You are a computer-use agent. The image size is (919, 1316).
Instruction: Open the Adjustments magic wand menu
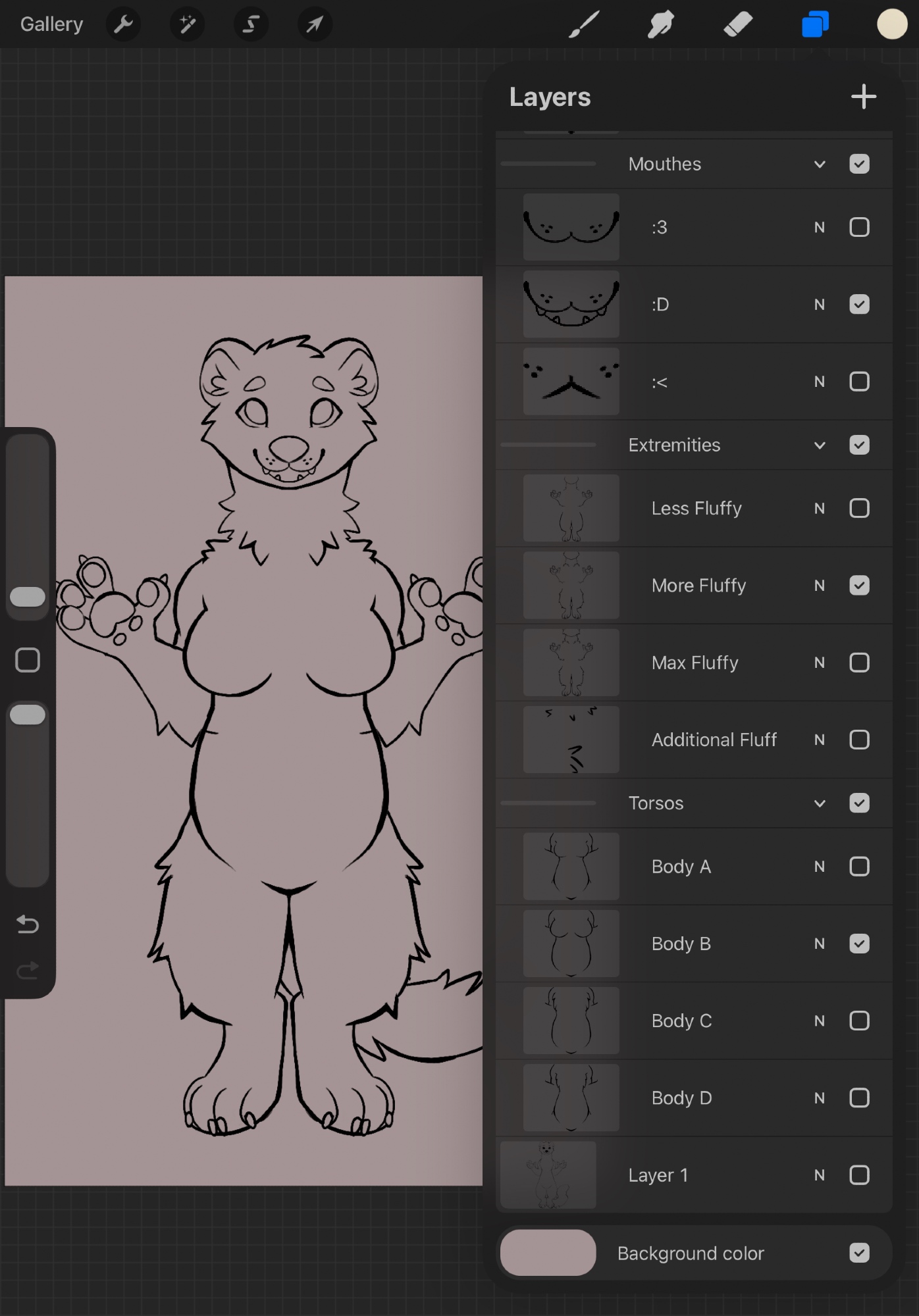click(x=187, y=24)
